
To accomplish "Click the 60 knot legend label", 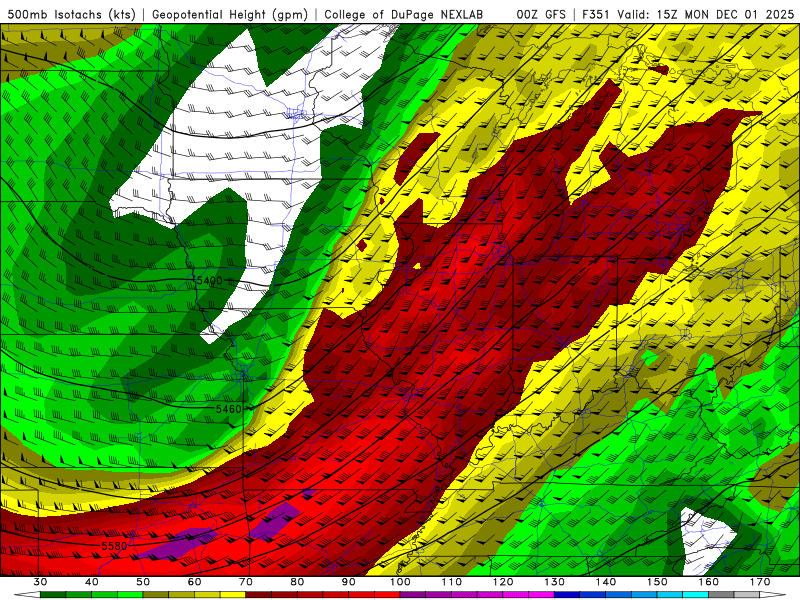I will click(194, 582).
